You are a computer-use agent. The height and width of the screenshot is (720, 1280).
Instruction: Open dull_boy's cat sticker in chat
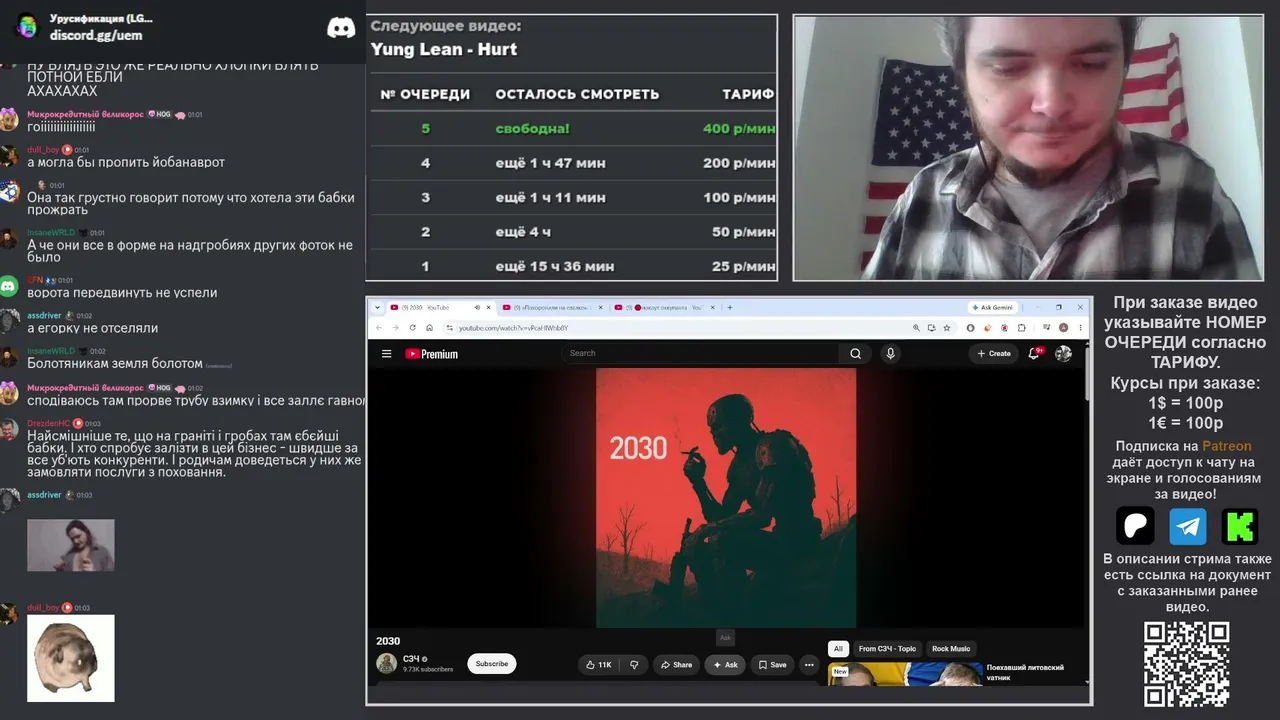click(x=71, y=658)
